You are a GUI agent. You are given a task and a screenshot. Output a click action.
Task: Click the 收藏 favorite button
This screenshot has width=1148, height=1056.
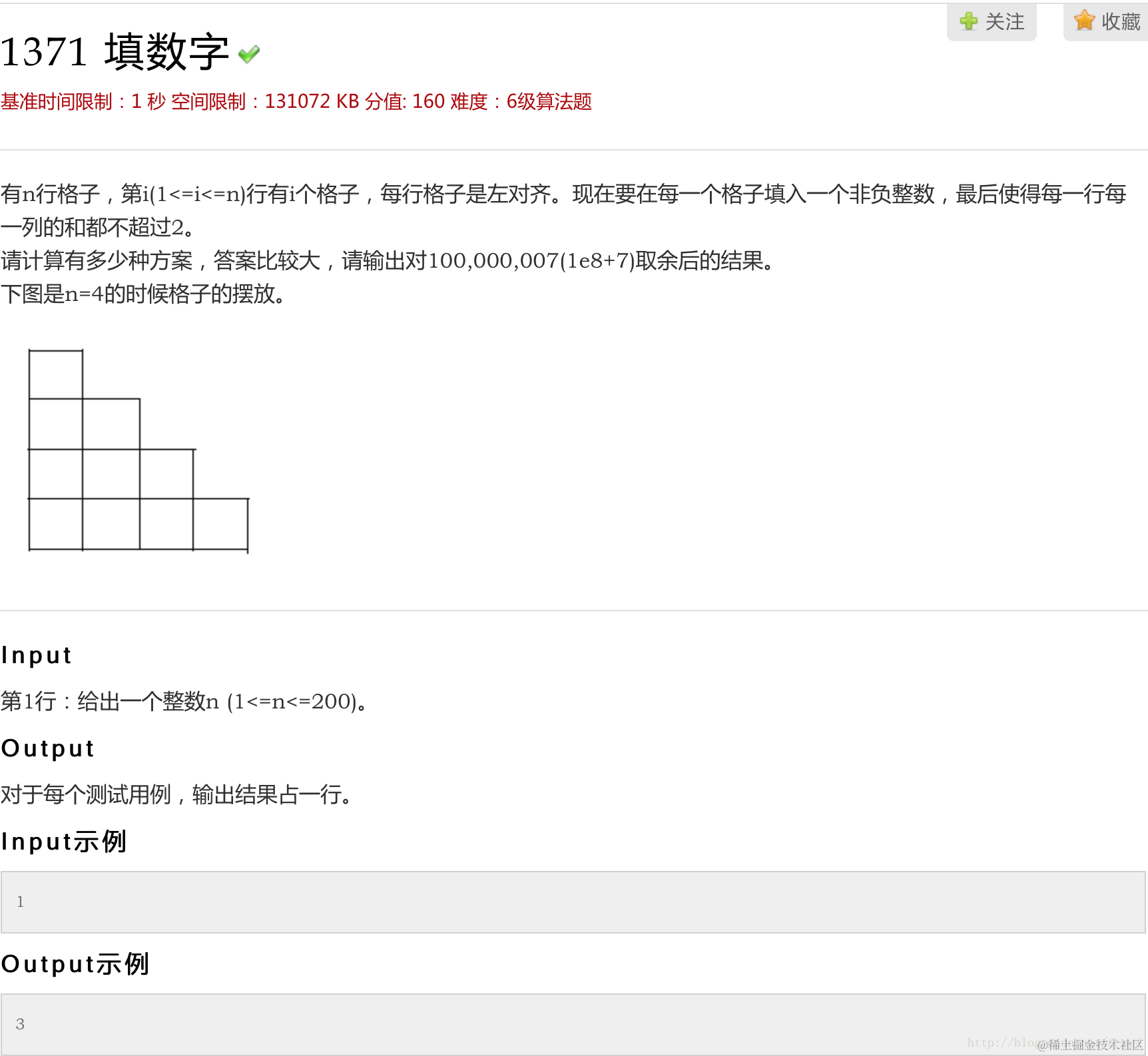tap(1106, 22)
